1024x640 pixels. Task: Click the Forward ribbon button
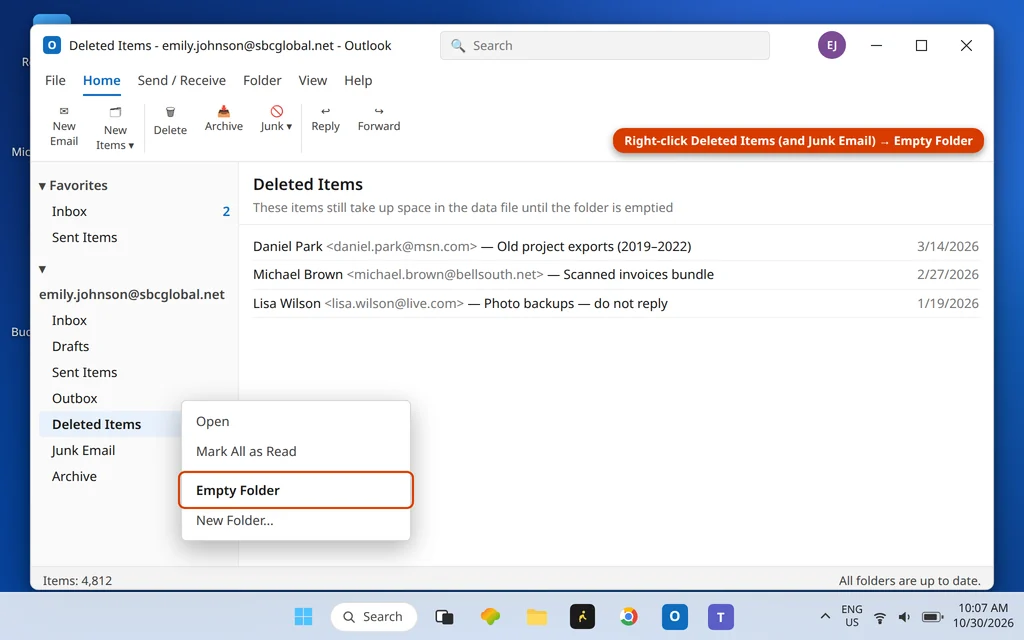[x=379, y=120]
